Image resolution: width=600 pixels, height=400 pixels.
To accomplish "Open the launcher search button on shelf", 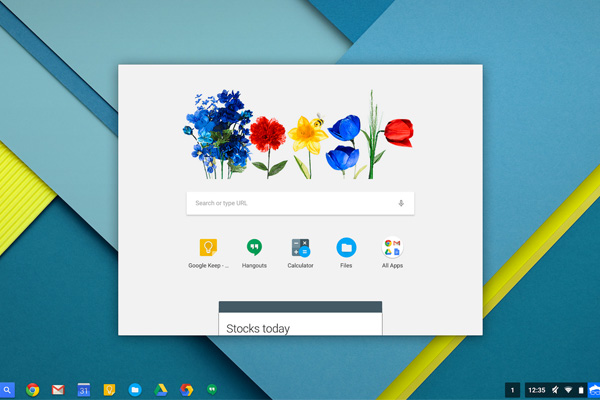I will 7,390.
